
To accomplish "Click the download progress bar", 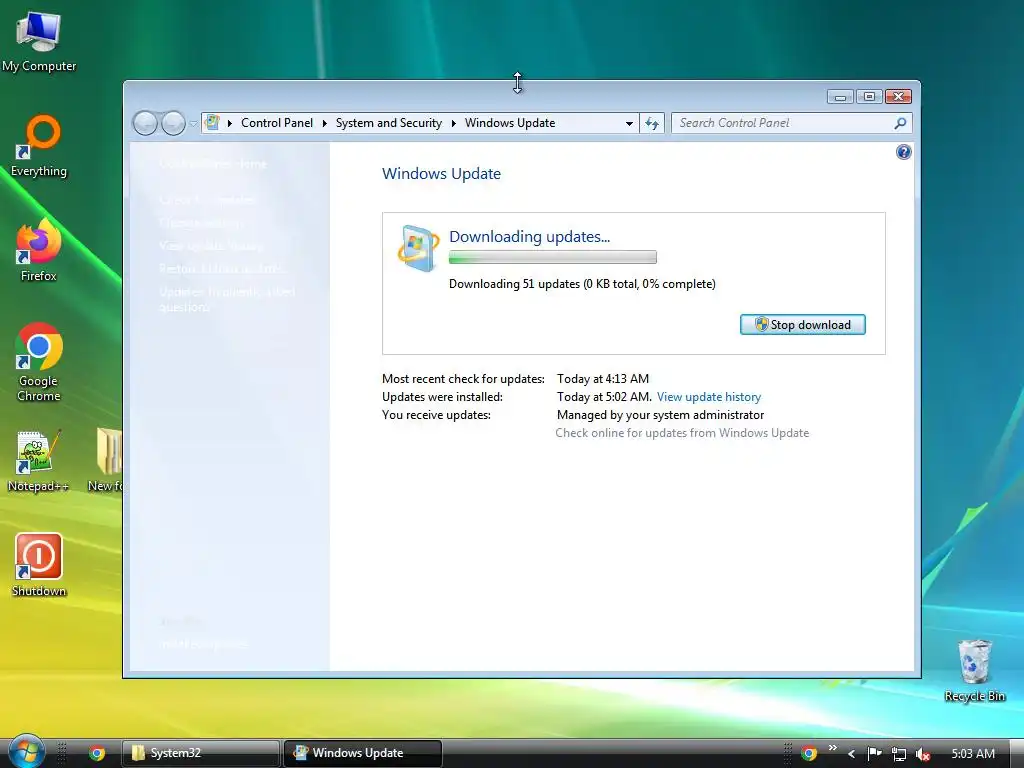I will pyautogui.click(x=552, y=257).
